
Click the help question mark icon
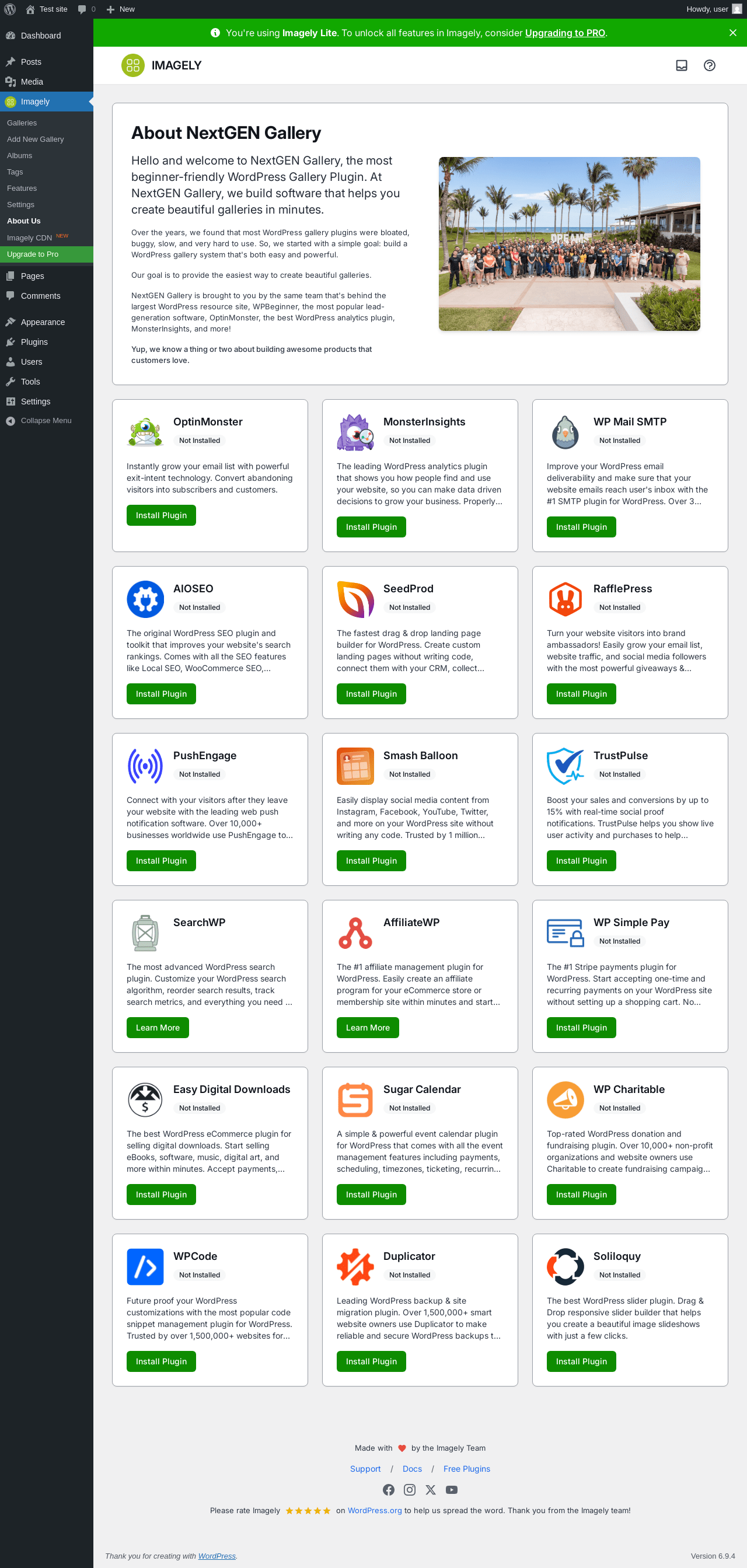click(x=709, y=66)
